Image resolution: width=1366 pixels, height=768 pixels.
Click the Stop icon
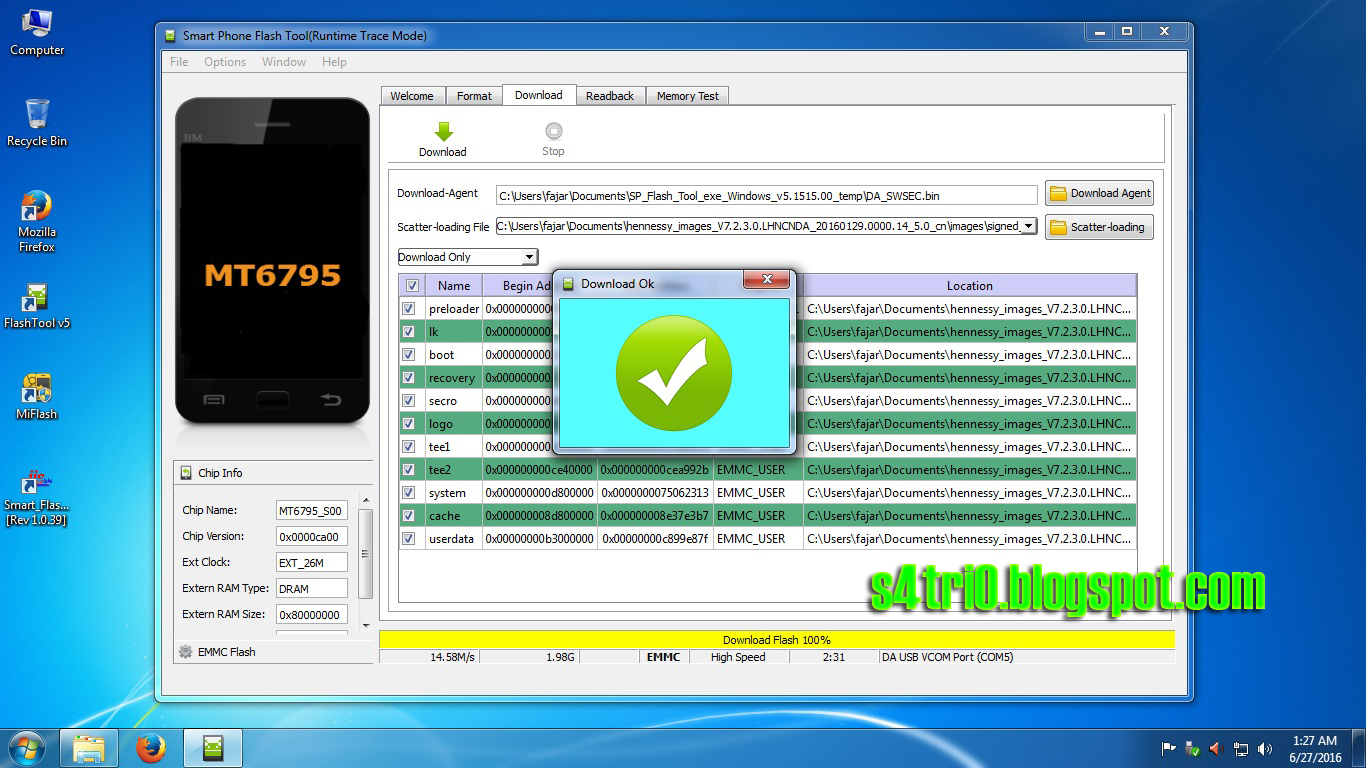tap(553, 131)
